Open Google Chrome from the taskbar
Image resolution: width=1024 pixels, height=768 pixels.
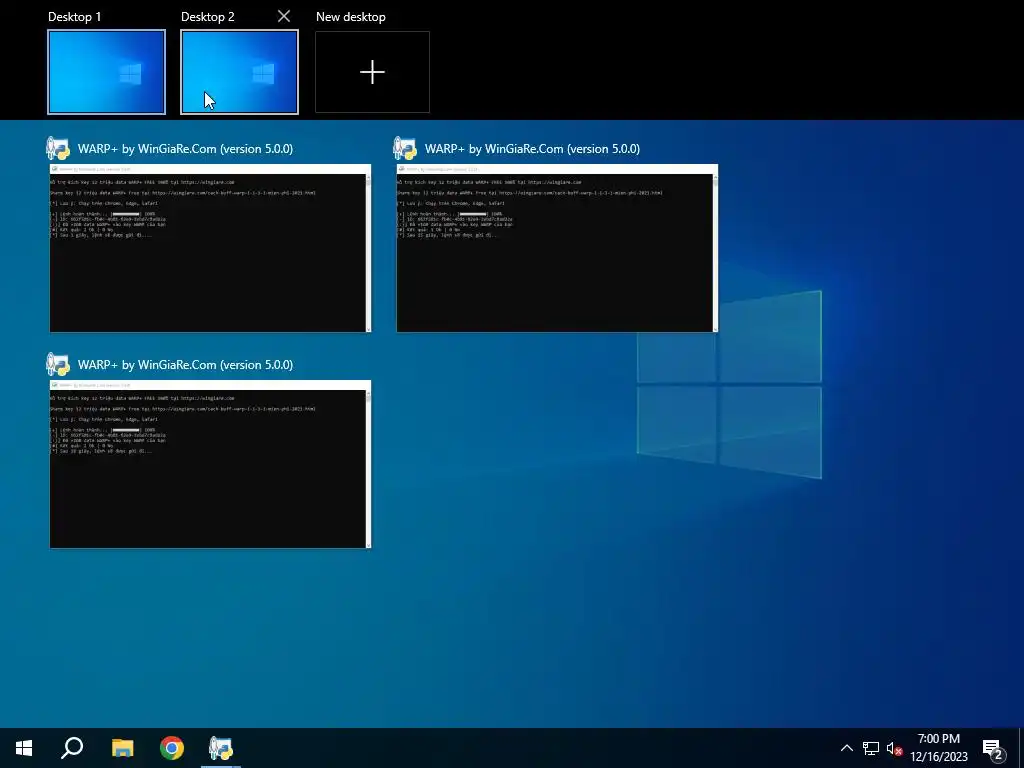172,748
